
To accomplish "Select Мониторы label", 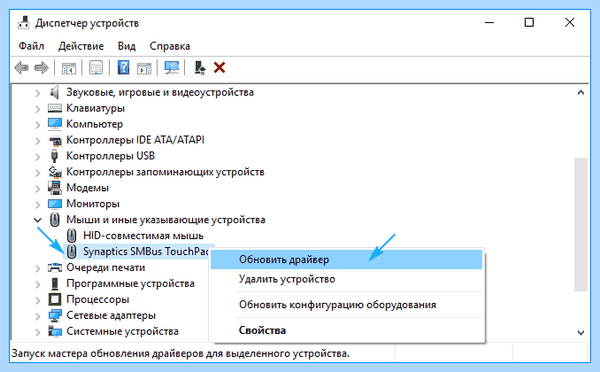I will point(93,204).
